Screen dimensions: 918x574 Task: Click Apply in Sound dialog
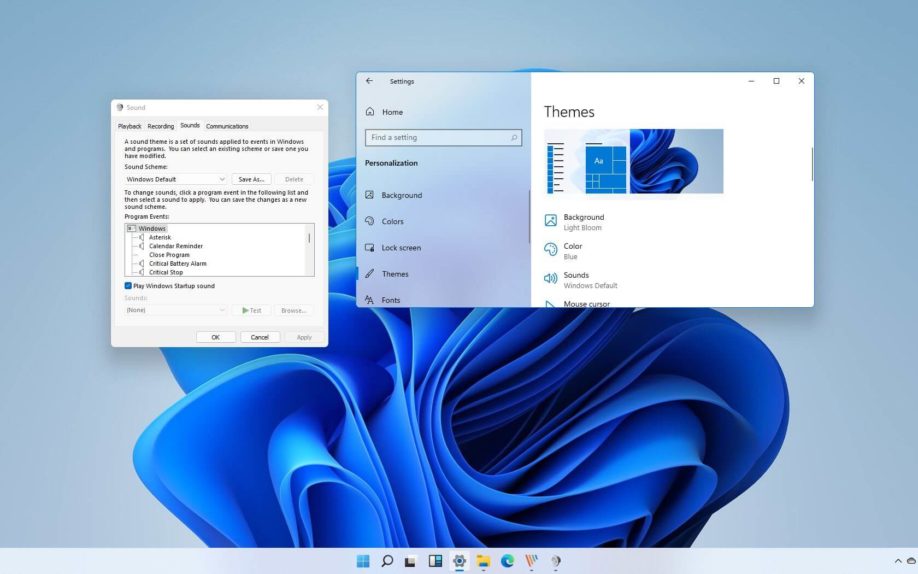coord(304,337)
